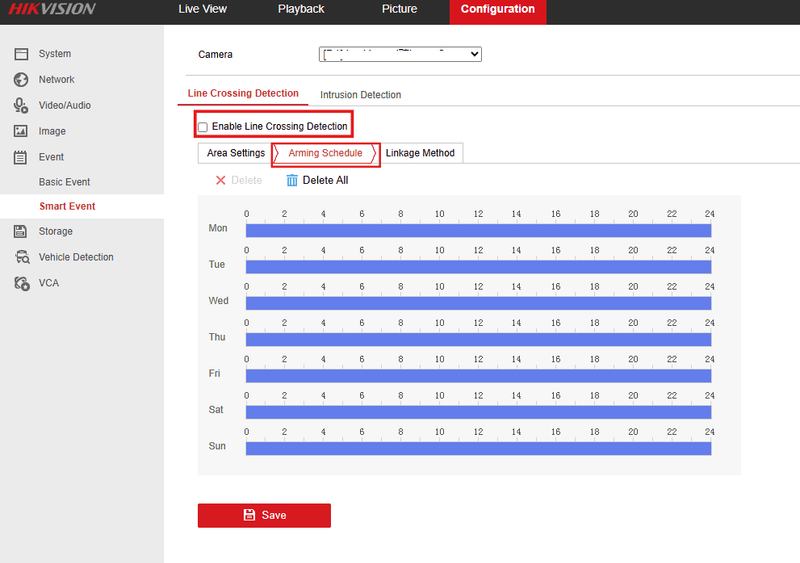Open the Live View tab
The height and width of the screenshot is (563, 800).
[x=203, y=9]
